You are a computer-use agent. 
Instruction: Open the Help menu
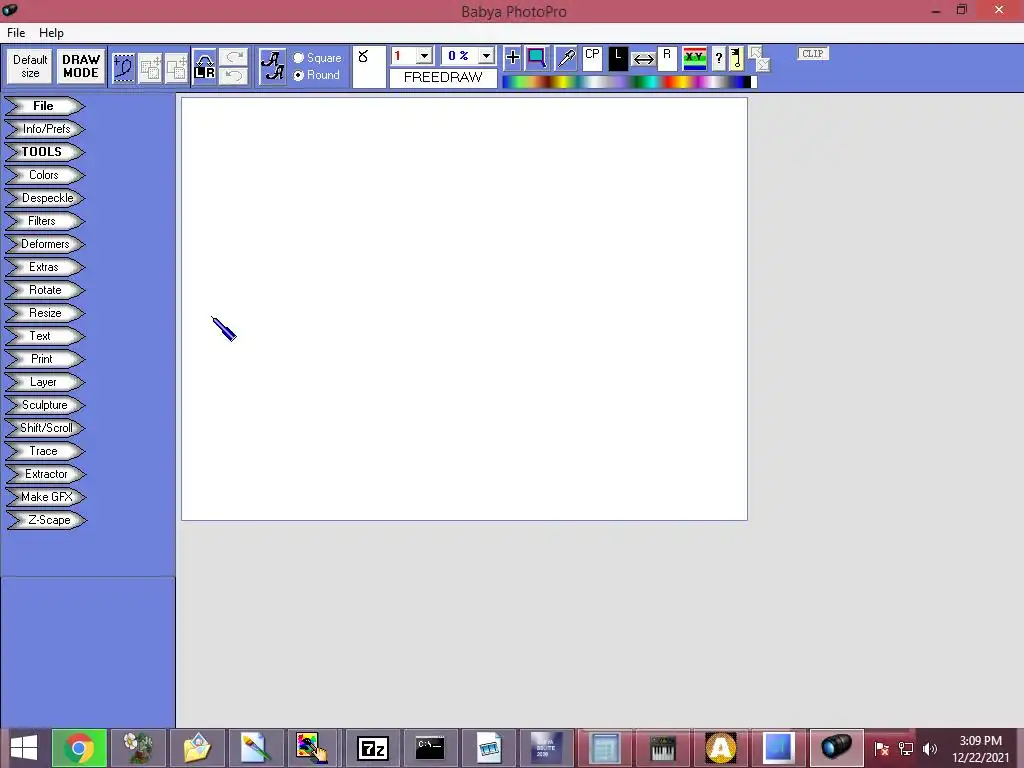point(51,33)
